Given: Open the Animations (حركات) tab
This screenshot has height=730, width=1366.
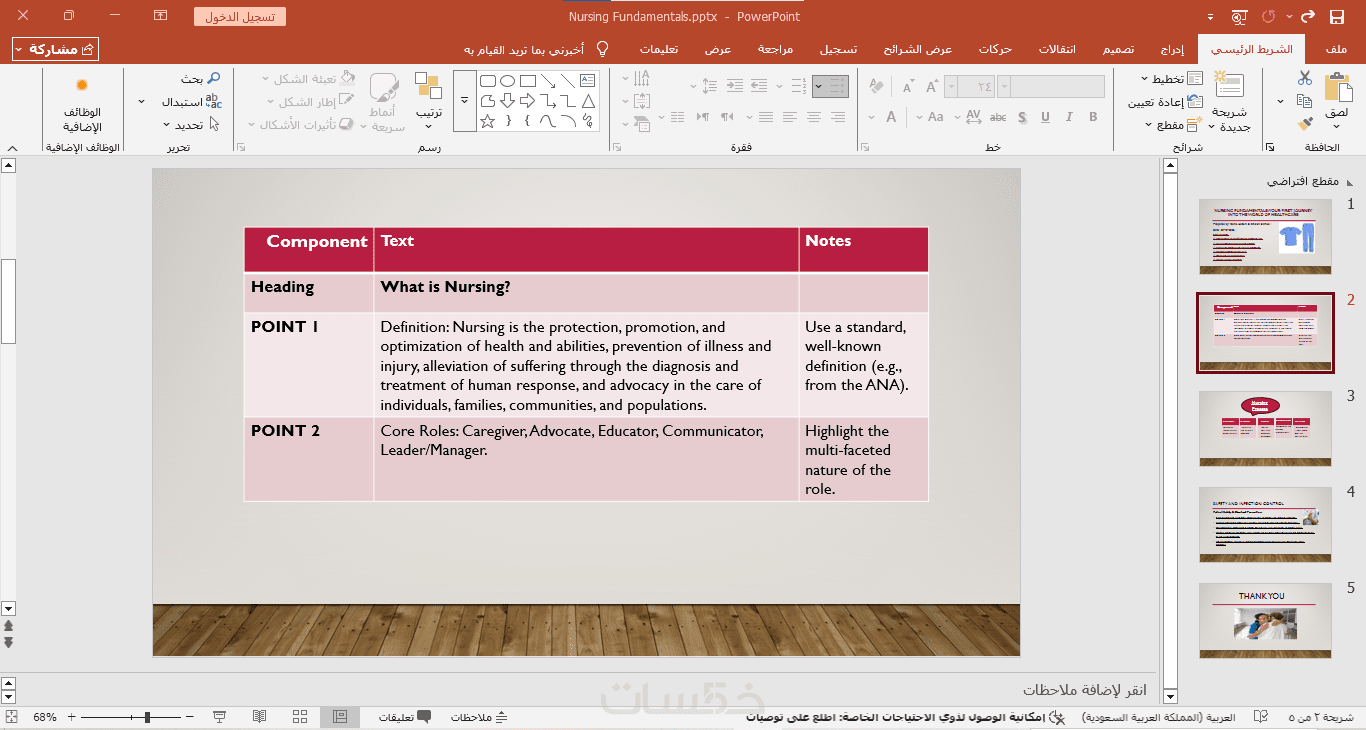Looking at the screenshot, I should coord(996,49).
